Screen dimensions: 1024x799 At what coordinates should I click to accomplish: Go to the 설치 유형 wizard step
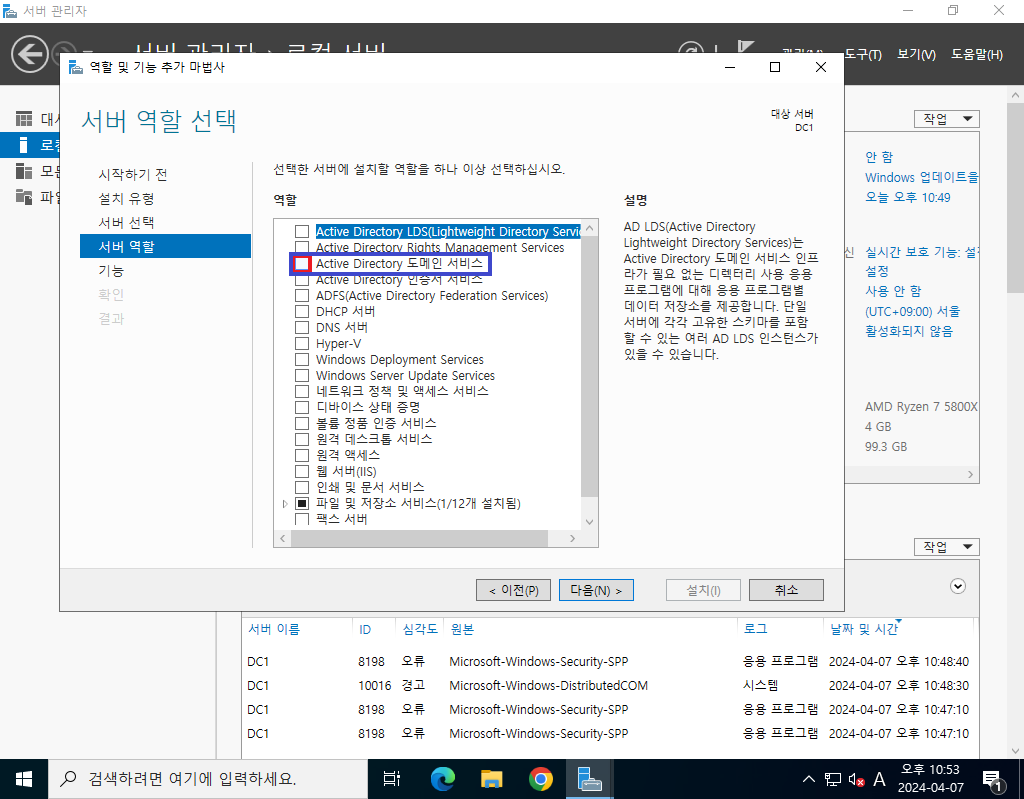(126, 199)
